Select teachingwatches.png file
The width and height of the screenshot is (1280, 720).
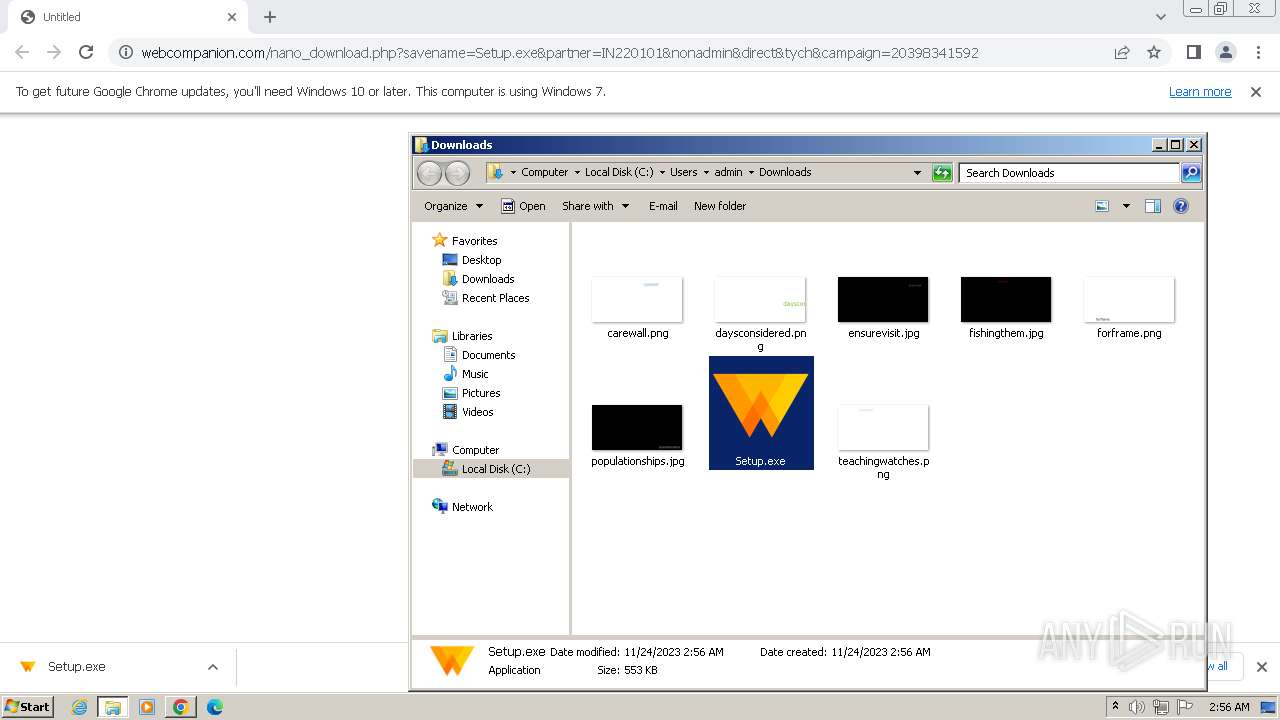883,442
